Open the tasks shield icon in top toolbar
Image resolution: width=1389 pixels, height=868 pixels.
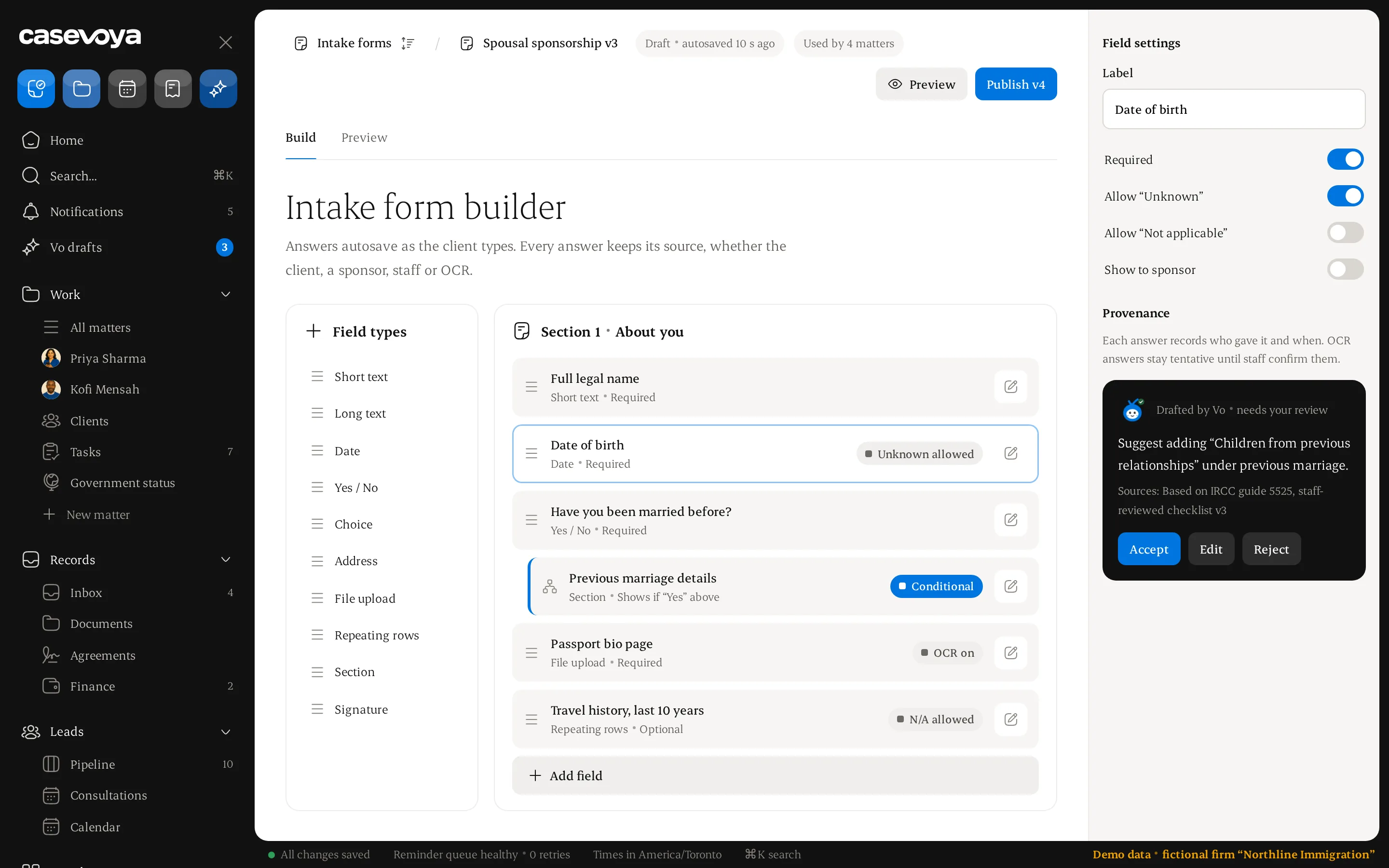point(36,88)
